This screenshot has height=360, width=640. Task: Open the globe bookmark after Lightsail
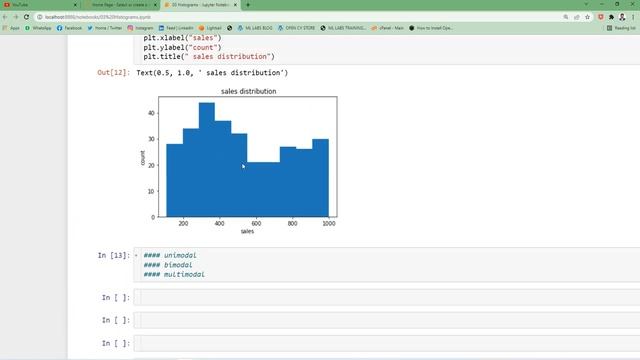pyautogui.click(x=229, y=28)
